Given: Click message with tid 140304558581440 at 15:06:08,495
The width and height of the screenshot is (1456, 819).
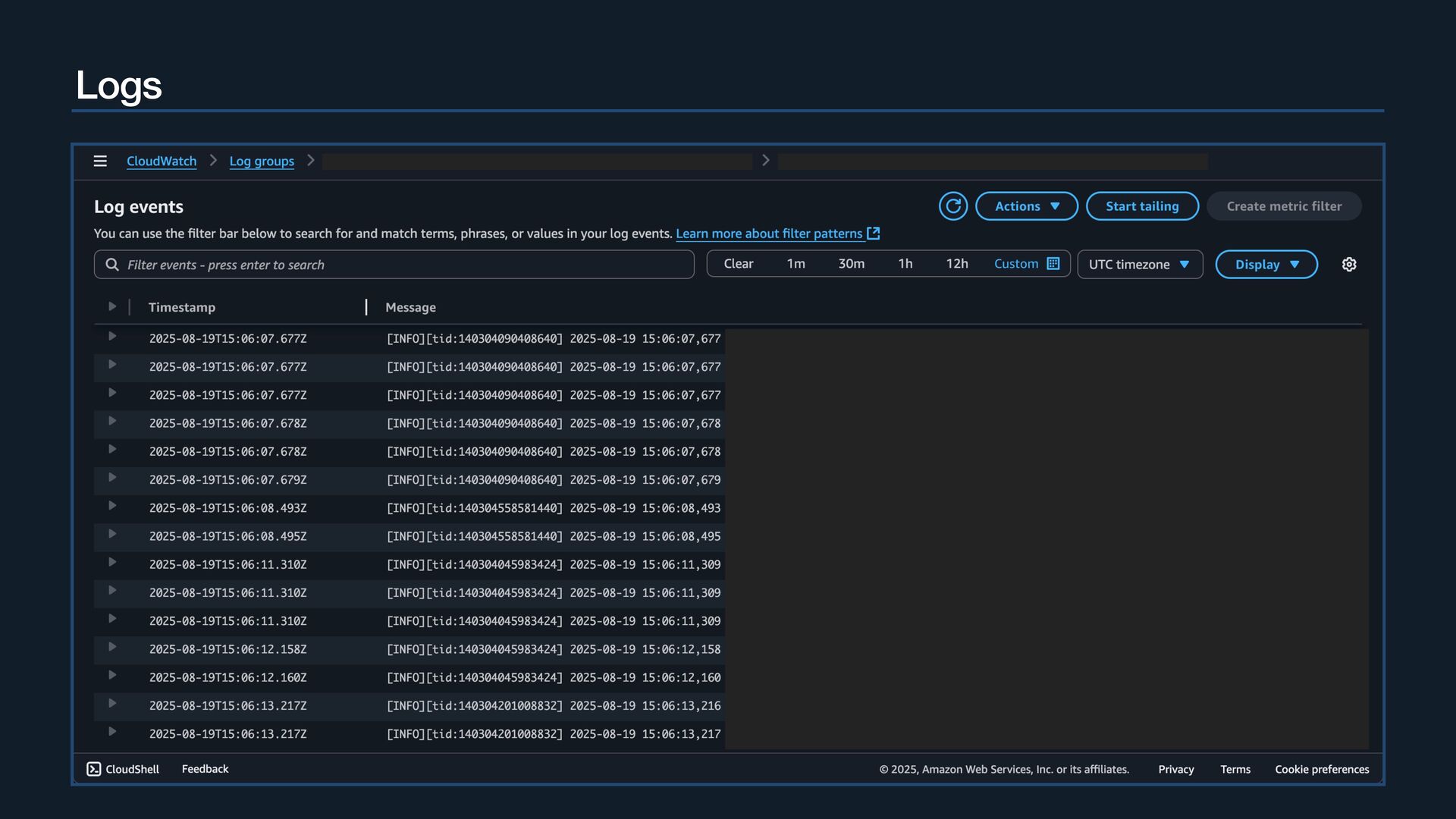Looking at the screenshot, I should tap(554, 536).
